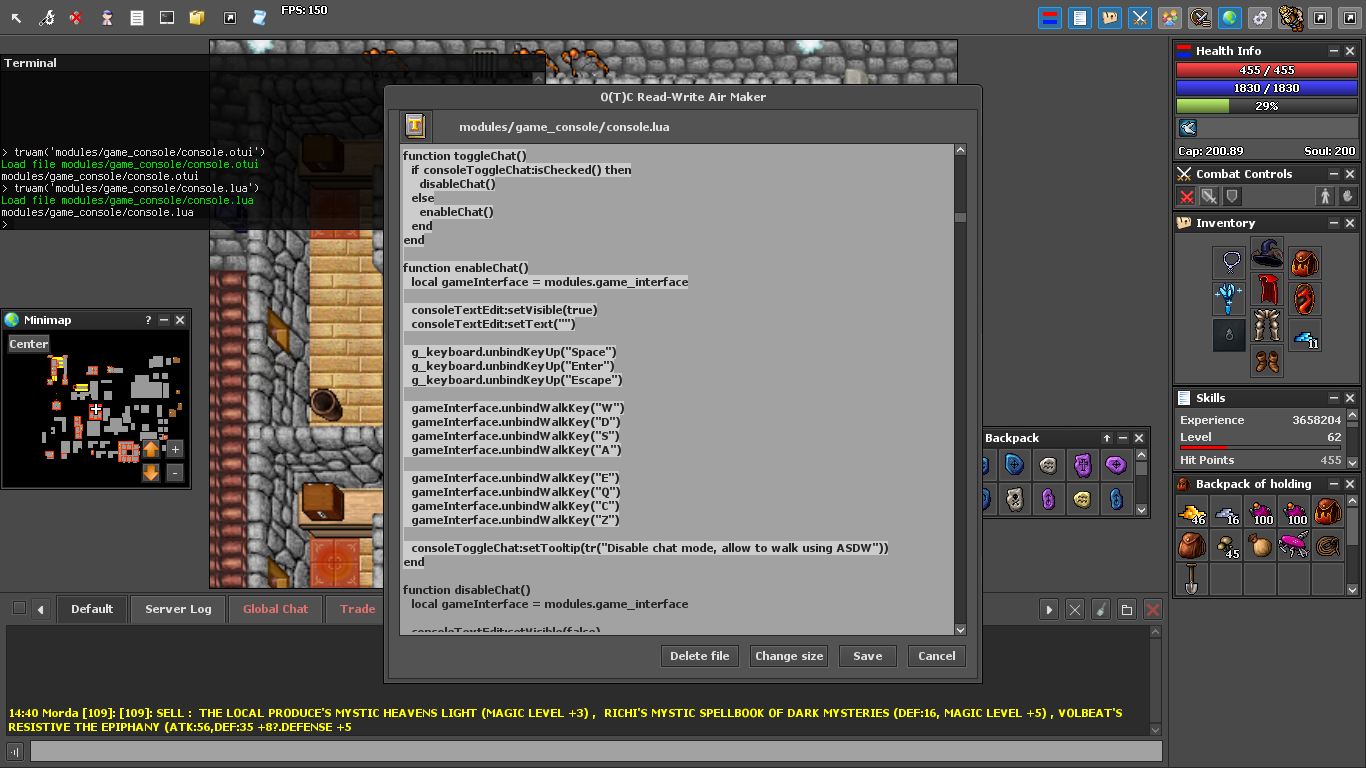
Task: Open the gears settings icon in top-right toolbar
Action: click(1260, 18)
